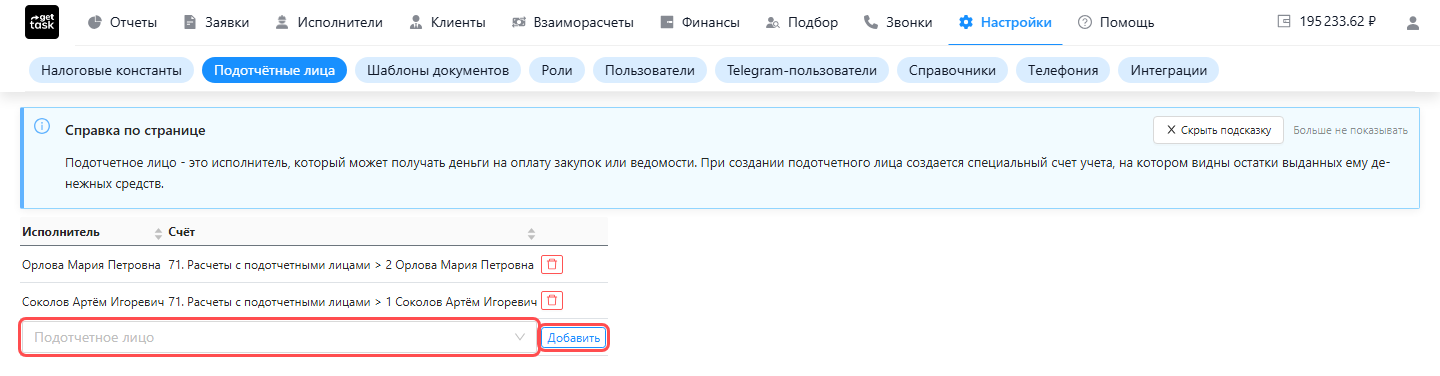1440x376 pixels.
Task: Open the Пользователи tab
Action: coord(650,71)
